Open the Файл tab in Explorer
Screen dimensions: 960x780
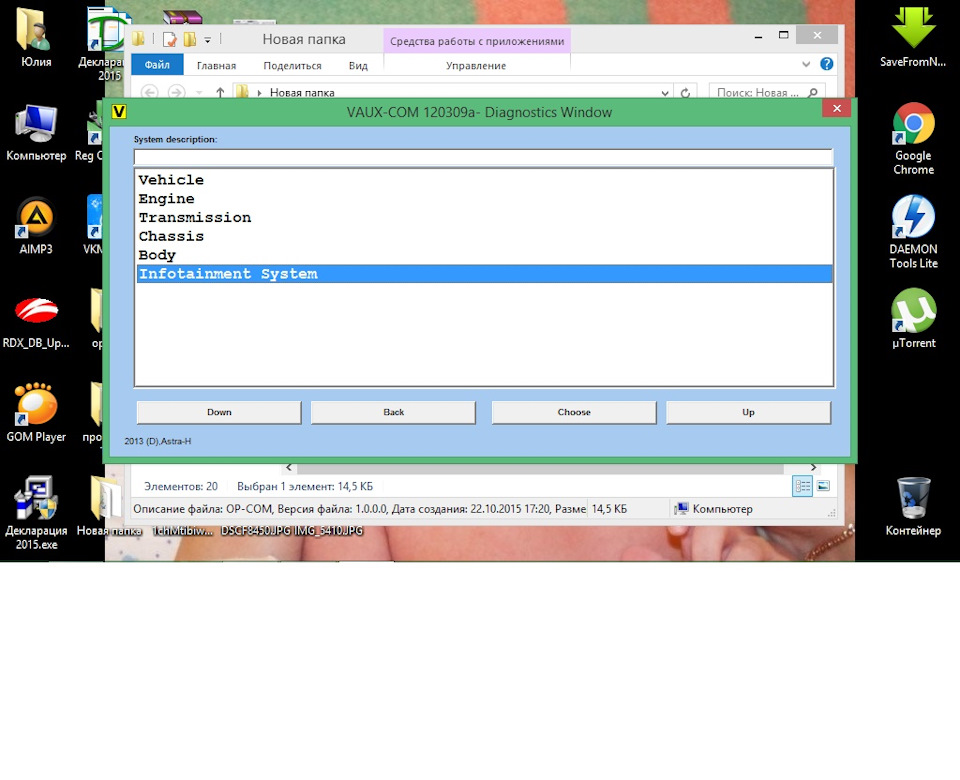157,65
